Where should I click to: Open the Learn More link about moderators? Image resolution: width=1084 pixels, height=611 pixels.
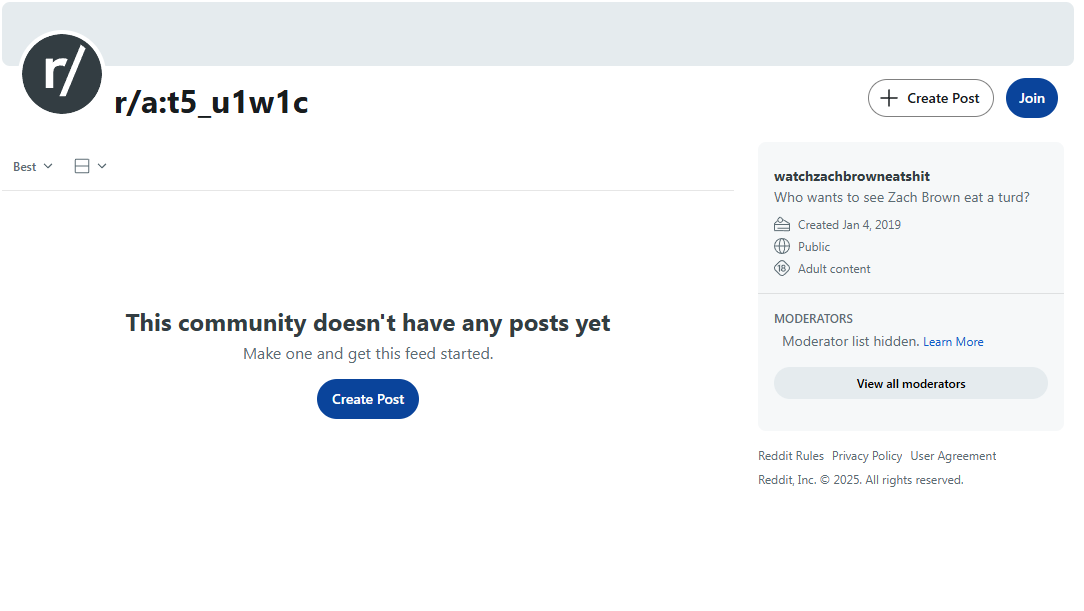click(953, 341)
